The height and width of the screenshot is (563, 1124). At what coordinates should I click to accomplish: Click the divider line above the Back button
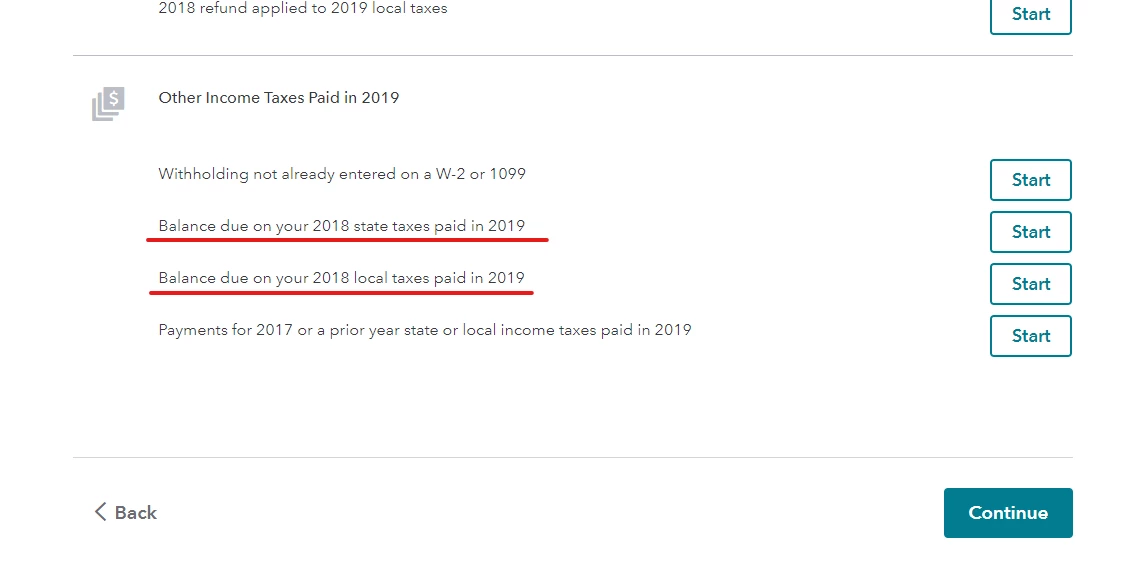click(x=573, y=457)
